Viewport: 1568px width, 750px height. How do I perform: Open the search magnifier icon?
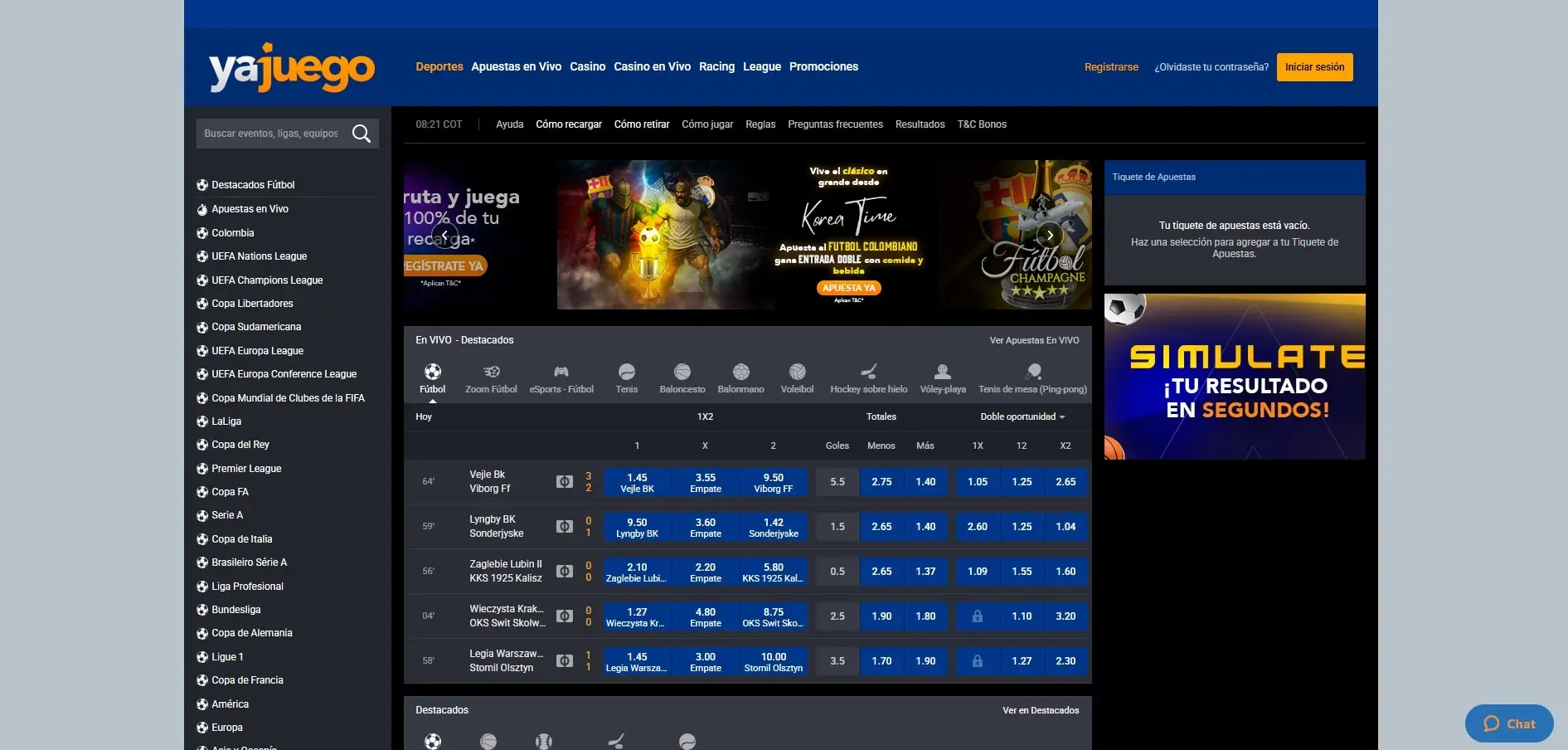pyautogui.click(x=362, y=133)
